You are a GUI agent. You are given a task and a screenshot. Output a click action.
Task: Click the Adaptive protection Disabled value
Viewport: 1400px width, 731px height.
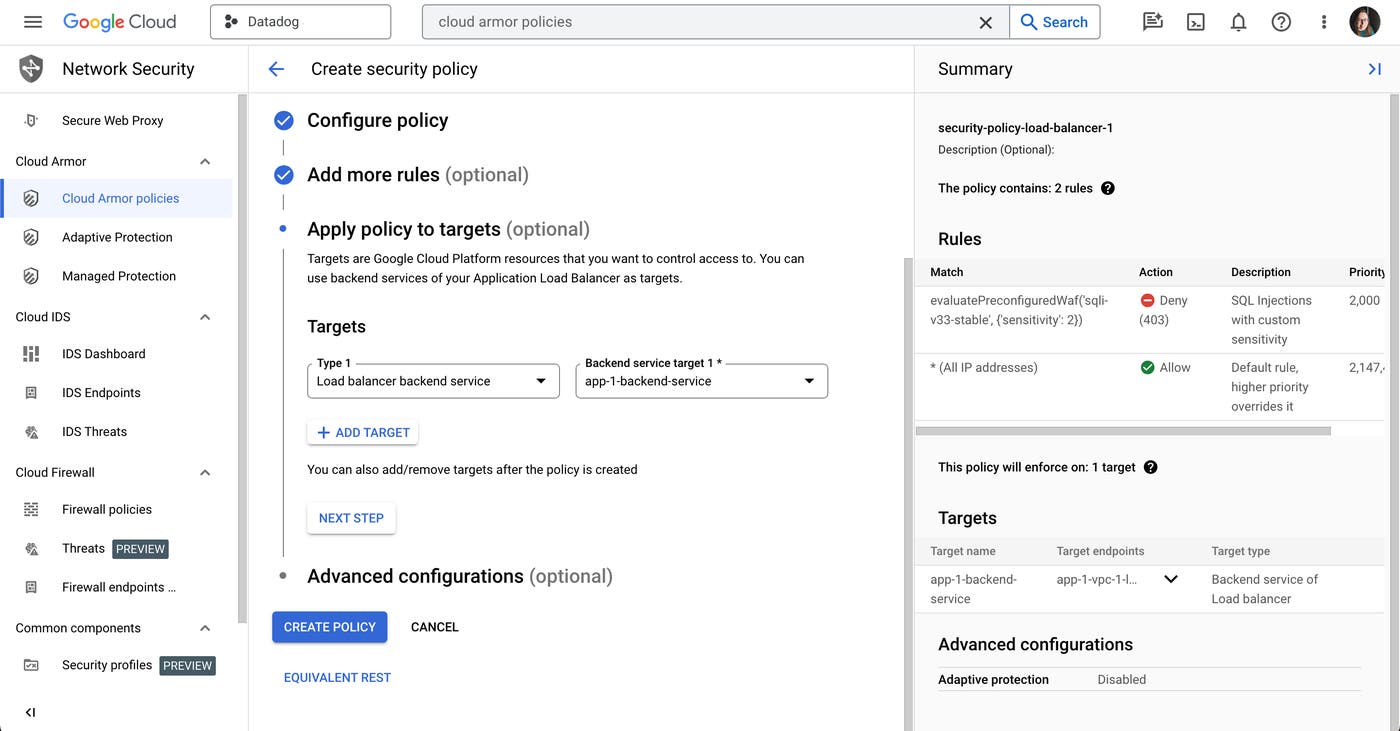[x=1121, y=679]
